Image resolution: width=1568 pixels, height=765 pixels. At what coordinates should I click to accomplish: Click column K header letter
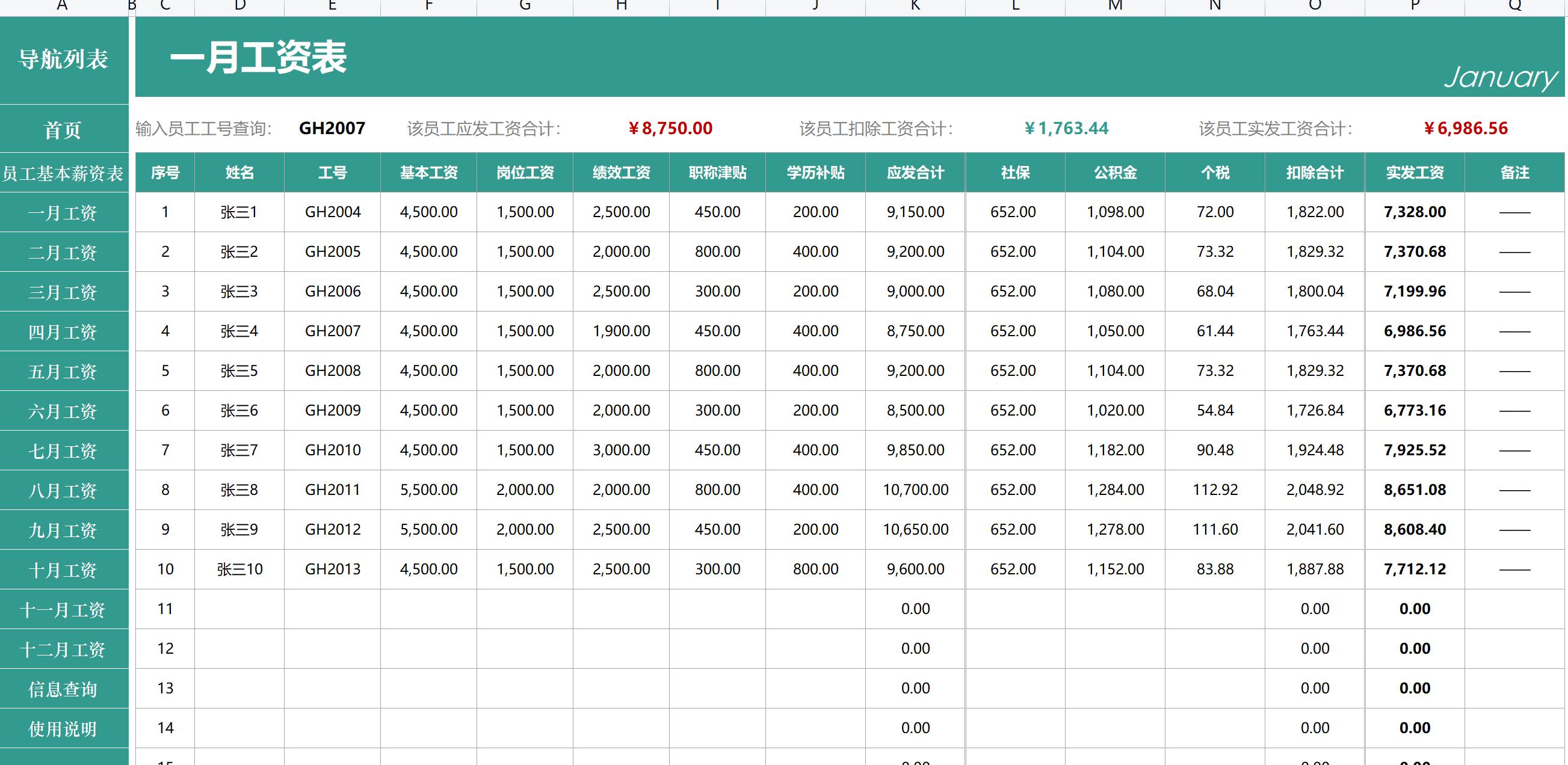(915, 6)
